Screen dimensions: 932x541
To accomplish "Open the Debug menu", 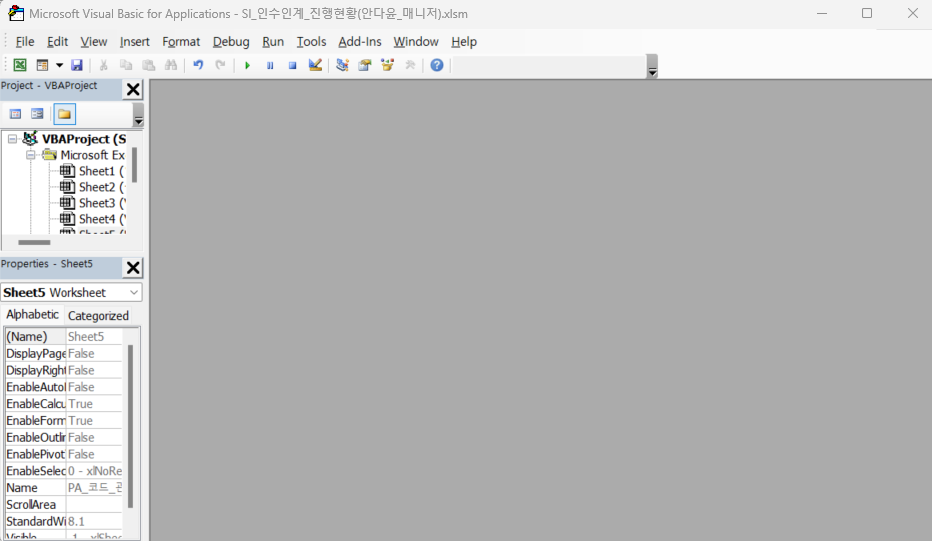I will tap(231, 42).
